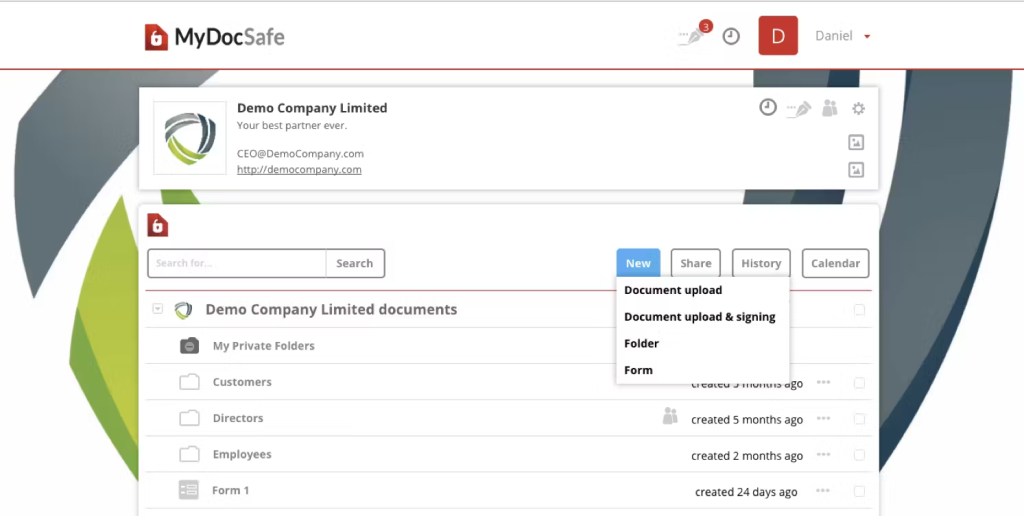1024x516 pixels.
Task: Open company settings gear icon
Action: [x=858, y=108]
